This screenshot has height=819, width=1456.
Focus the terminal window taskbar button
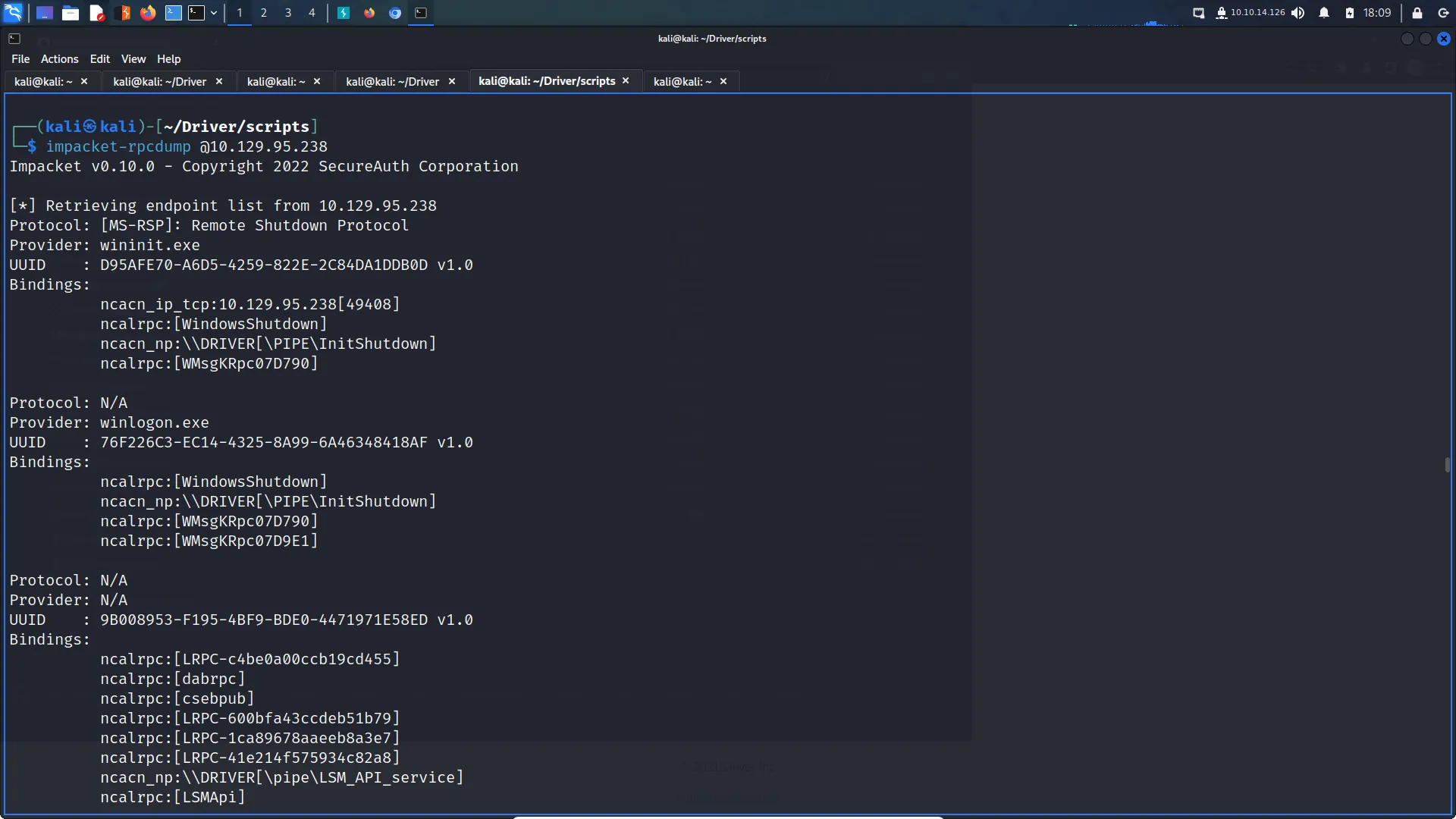[x=421, y=13]
